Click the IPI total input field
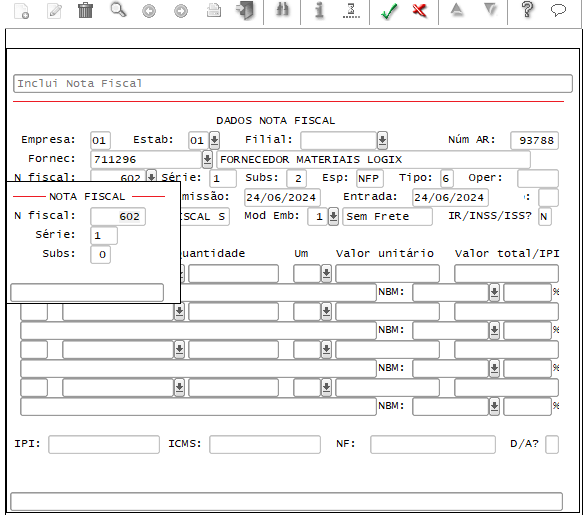The height and width of the screenshot is (515, 583). (x=104, y=444)
